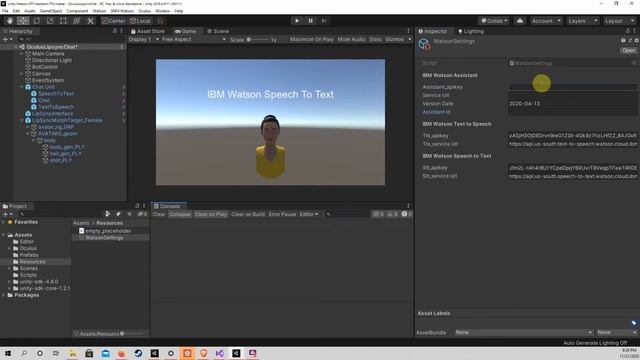The image size is (640, 360).
Task: Click the asset label tag icon
Action: pyautogui.click(x=633, y=323)
